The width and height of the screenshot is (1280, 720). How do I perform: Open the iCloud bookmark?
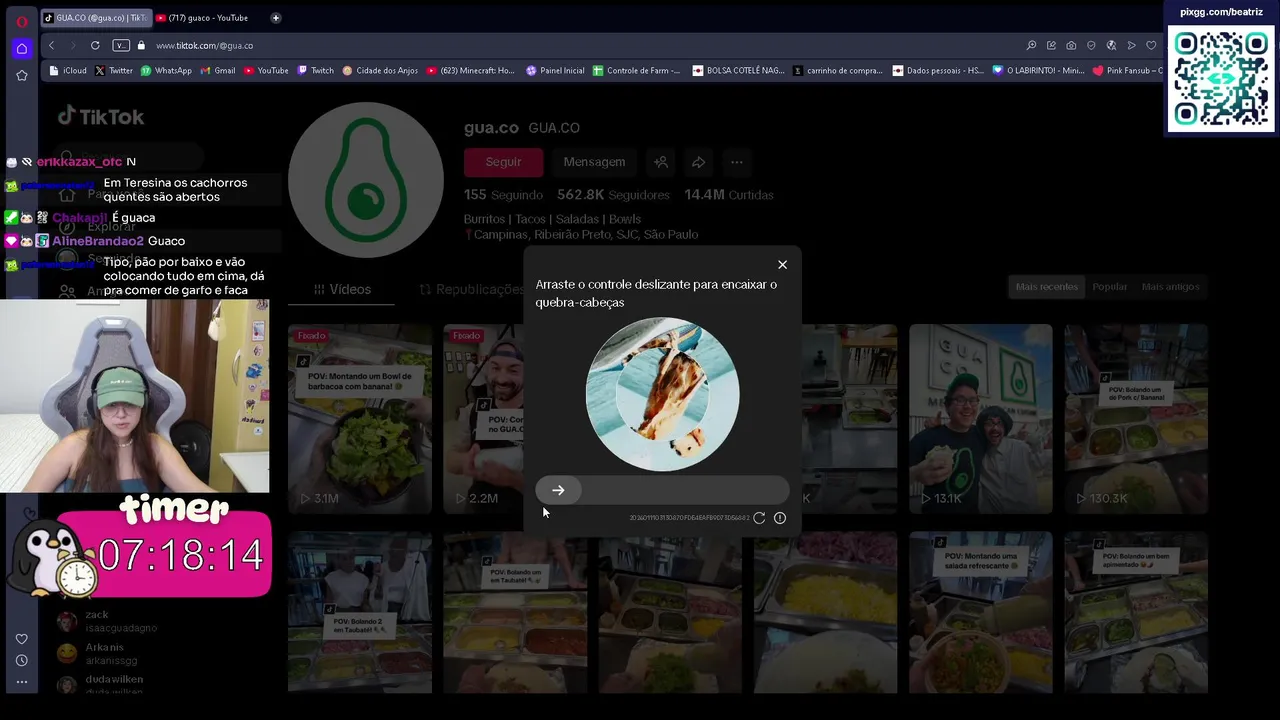pos(69,71)
